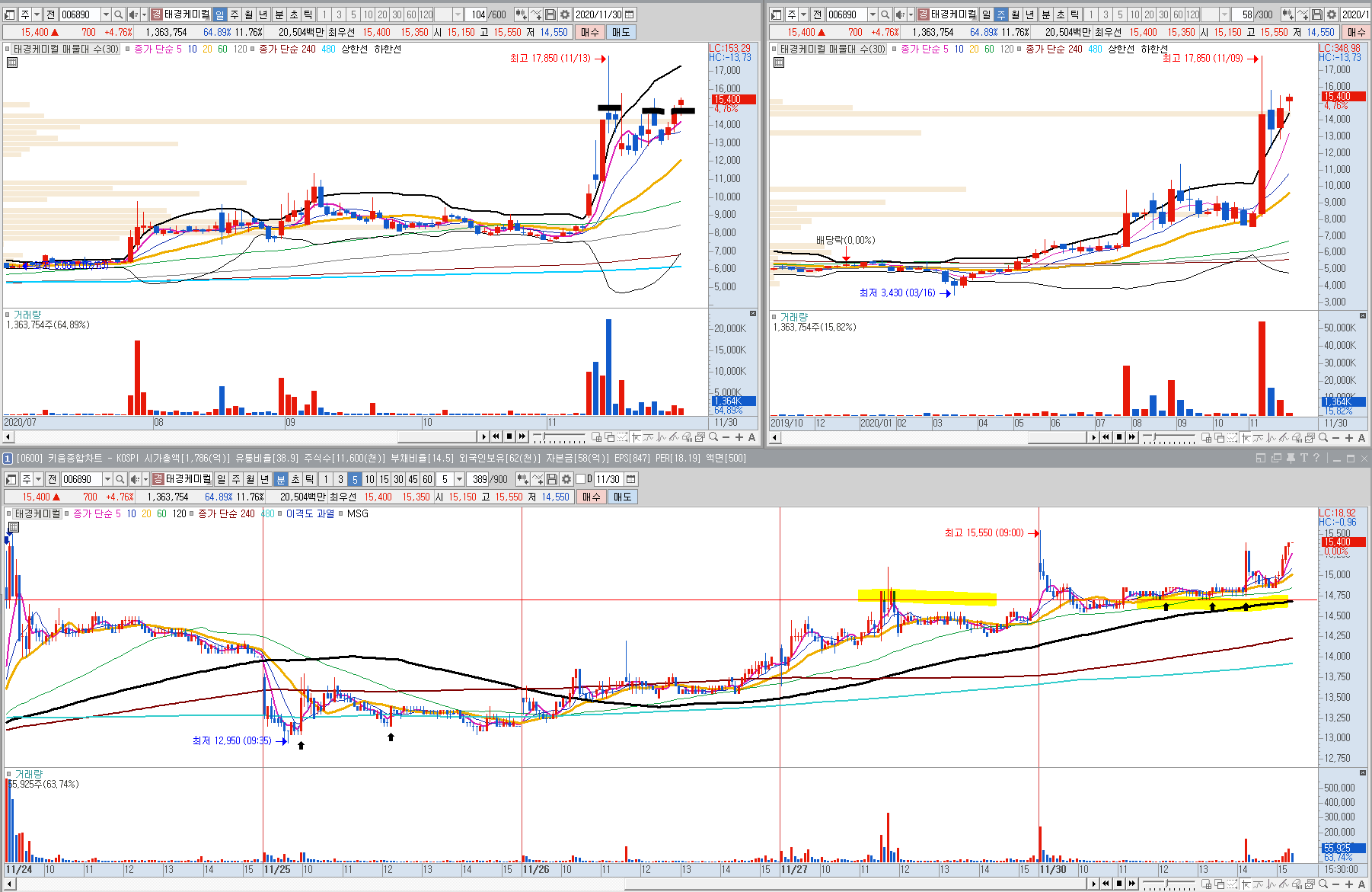This screenshot has width=1372, height=892.
Task: Click the save diskette icon in daily chart toolbar
Action: 550,14
